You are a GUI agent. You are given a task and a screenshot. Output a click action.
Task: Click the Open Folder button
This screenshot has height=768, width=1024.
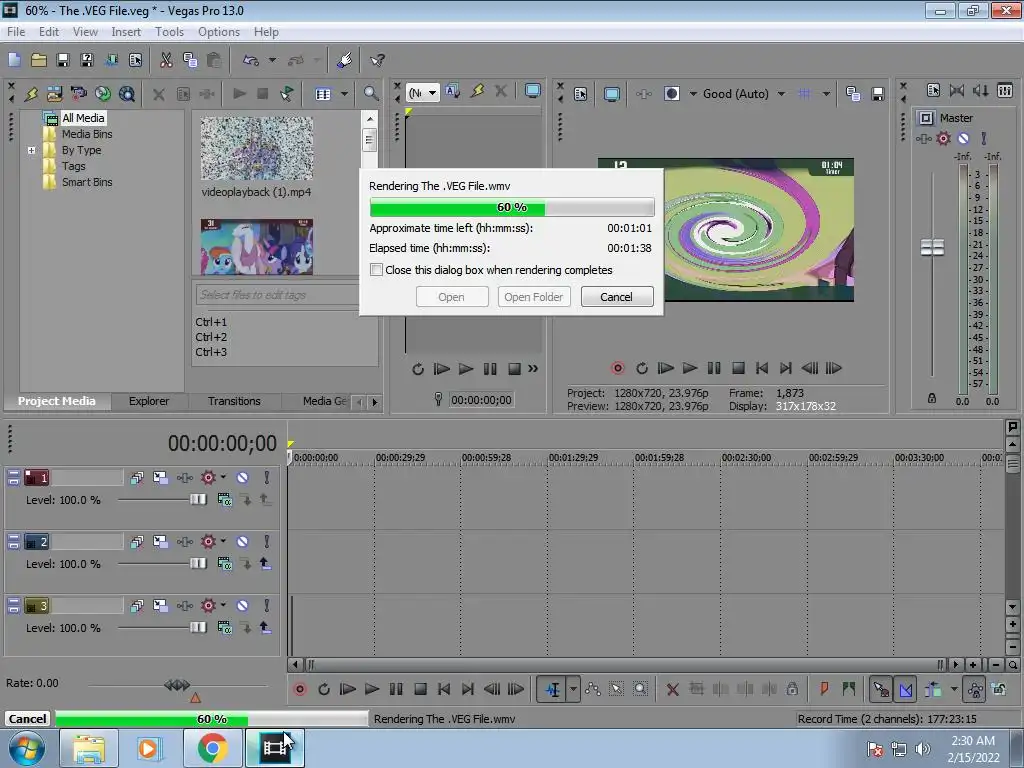534,296
